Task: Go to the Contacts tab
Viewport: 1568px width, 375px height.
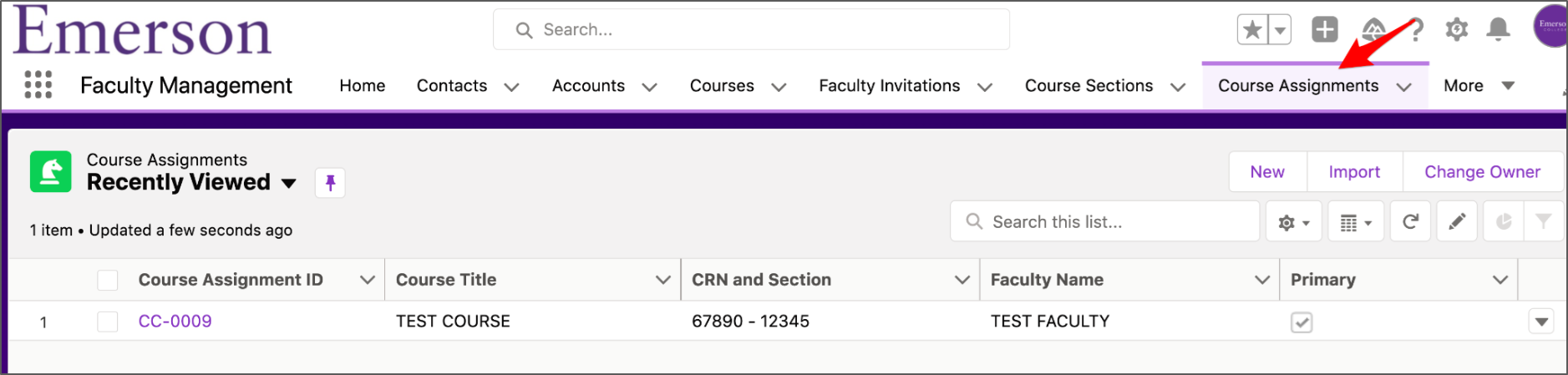Action: [452, 85]
